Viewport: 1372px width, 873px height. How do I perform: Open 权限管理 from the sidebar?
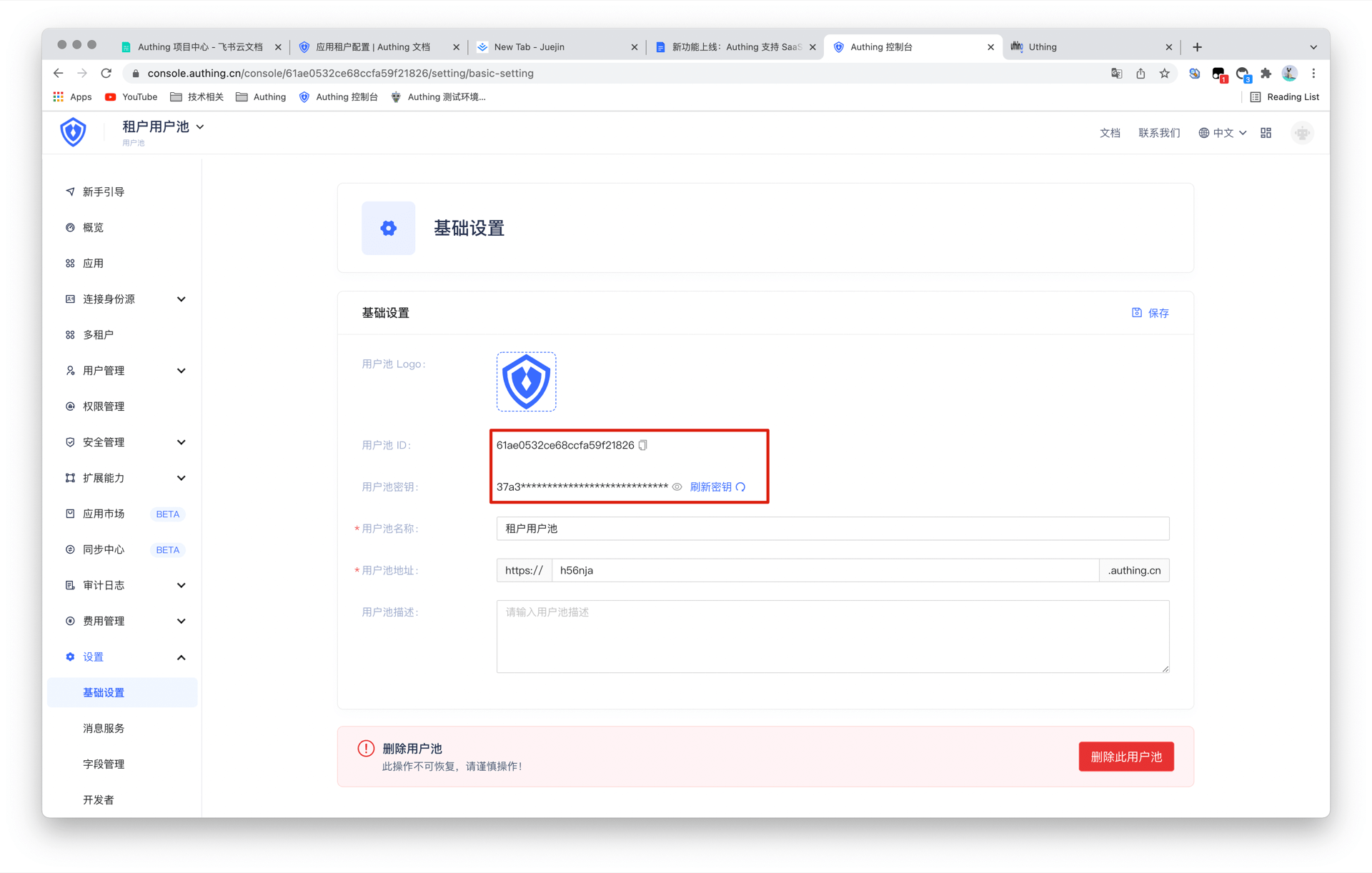[103, 406]
